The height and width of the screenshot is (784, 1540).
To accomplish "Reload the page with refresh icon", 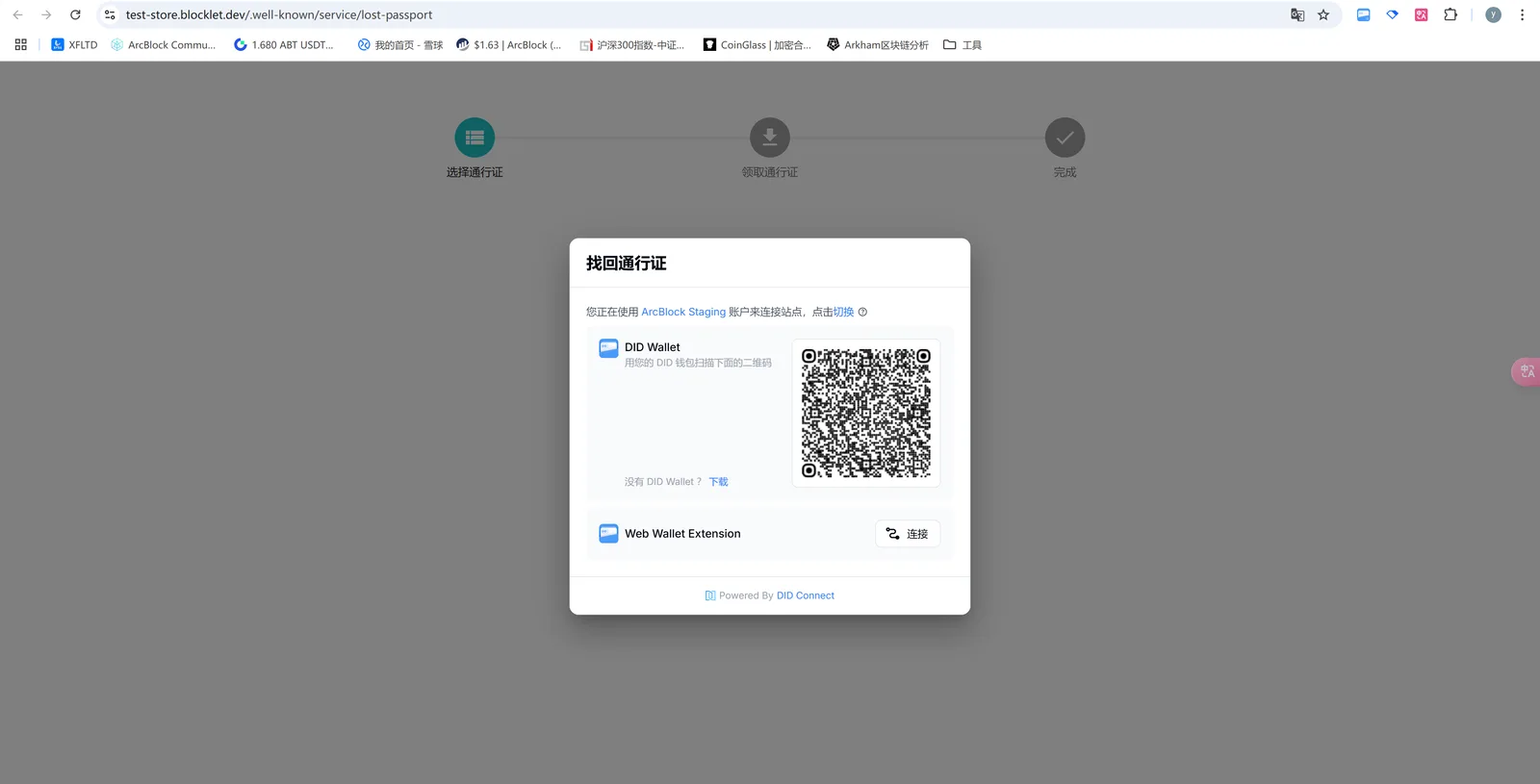I will 75,14.
